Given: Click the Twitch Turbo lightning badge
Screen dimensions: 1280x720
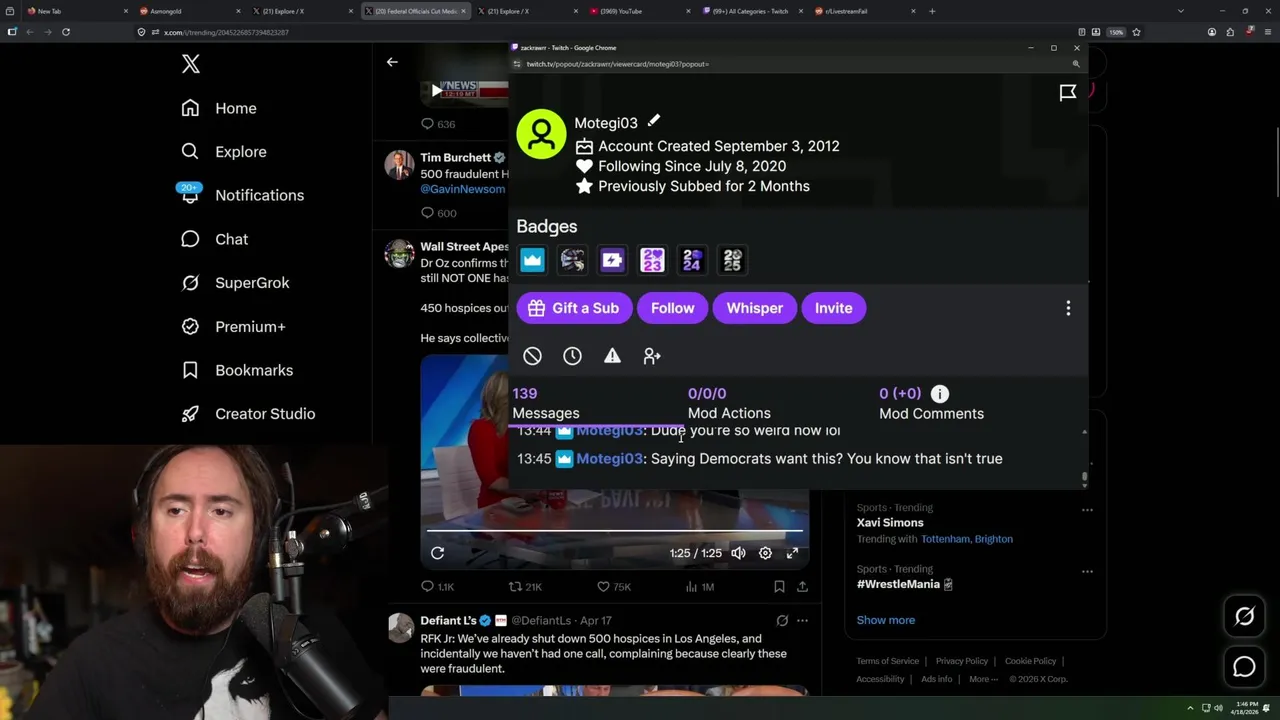Looking at the screenshot, I should (x=612, y=260).
